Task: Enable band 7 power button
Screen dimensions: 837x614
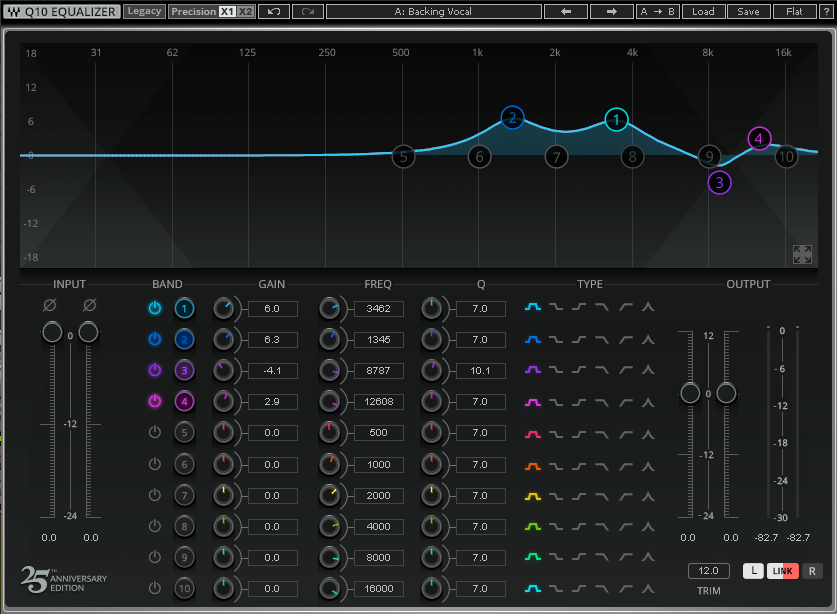Action: pos(155,495)
